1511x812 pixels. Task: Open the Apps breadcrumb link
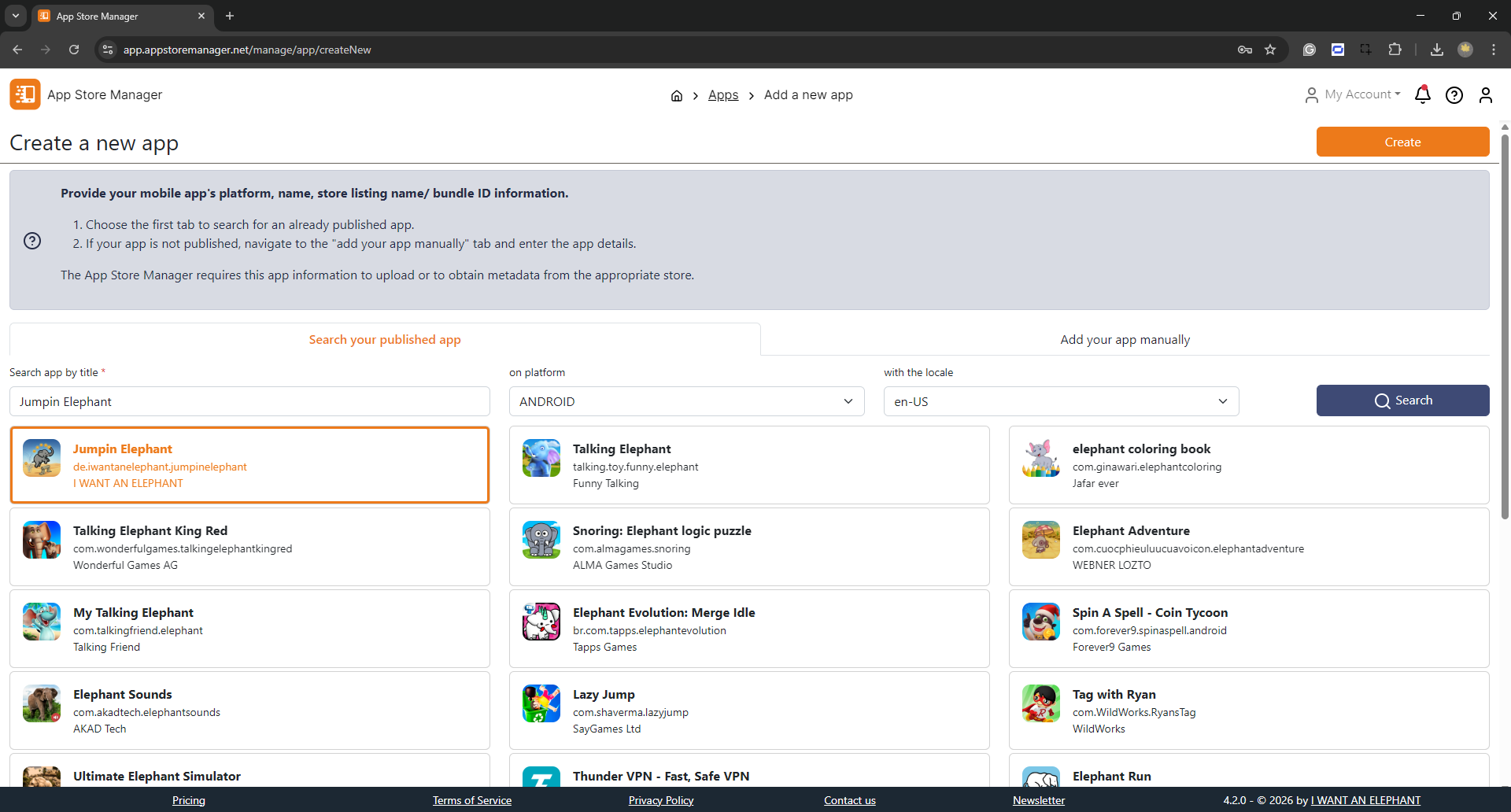point(722,95)
